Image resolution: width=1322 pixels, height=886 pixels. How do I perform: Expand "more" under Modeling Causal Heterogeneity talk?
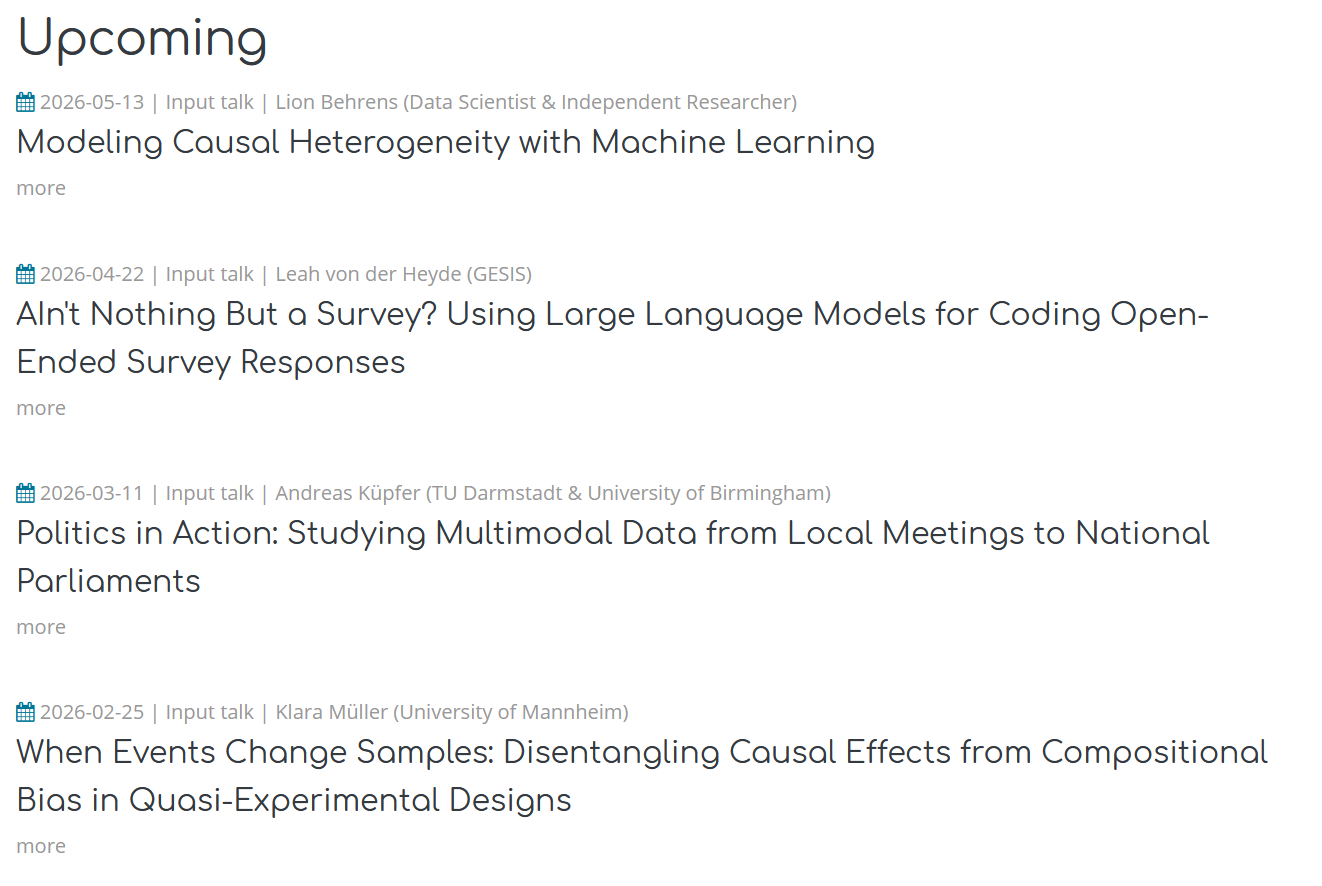pyautogui.click(x=41, y=188)
